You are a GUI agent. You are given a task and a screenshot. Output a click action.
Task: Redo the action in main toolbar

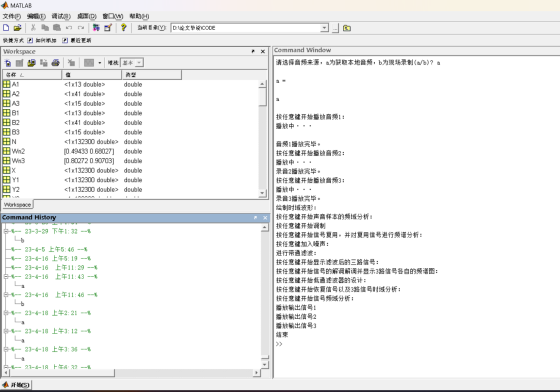tap(81, 28)
